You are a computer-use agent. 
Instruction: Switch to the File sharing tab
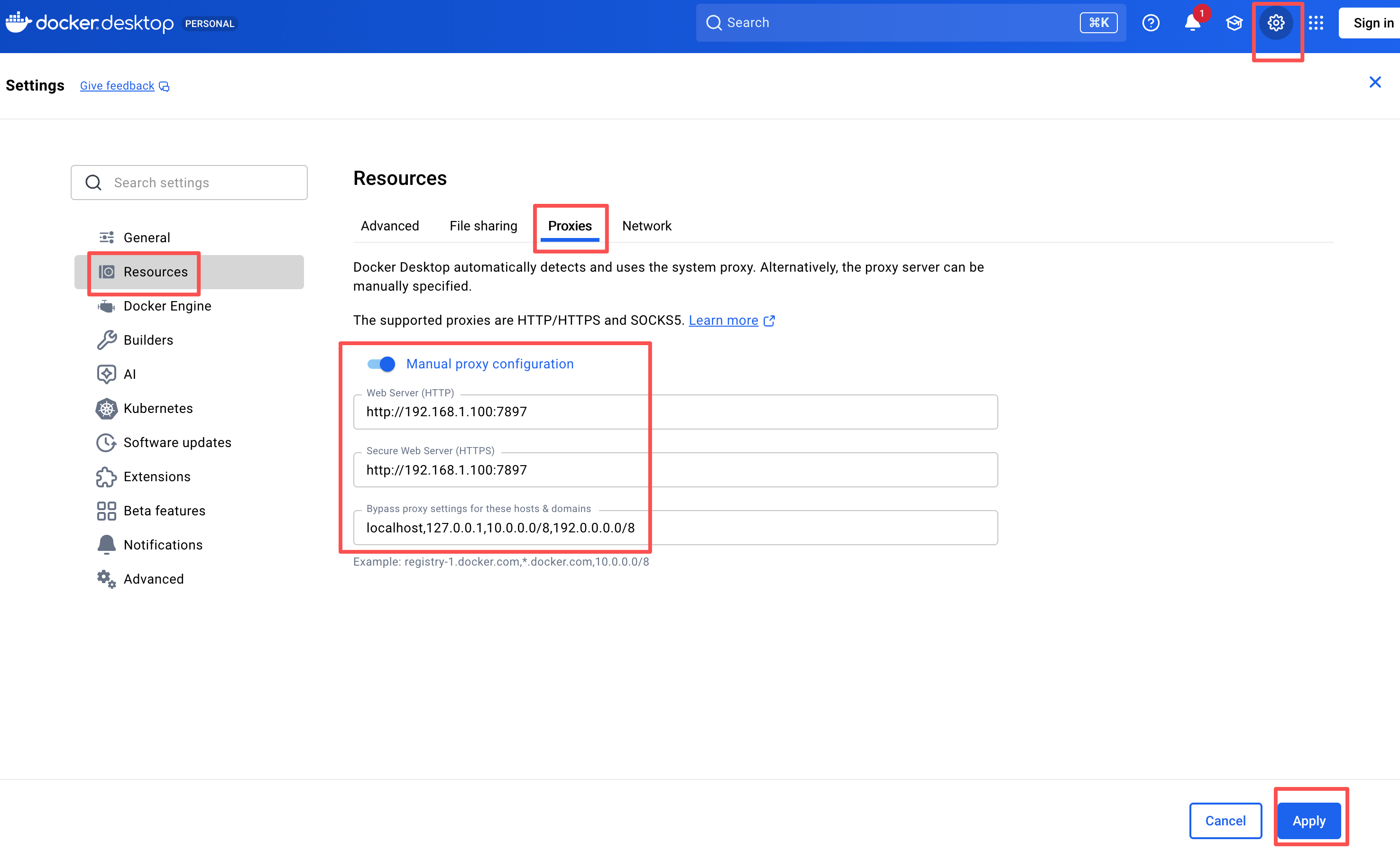pyautogui.click(x=483, y=226)
